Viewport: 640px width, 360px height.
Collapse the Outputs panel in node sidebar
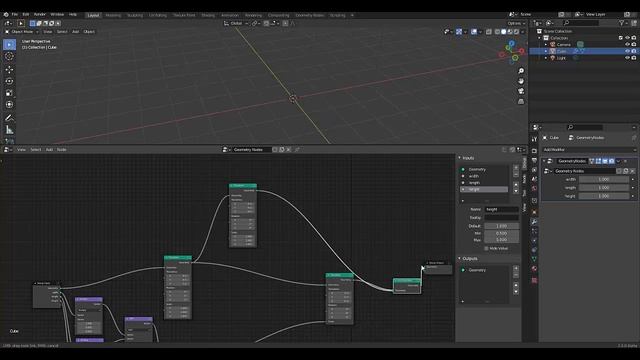pyautogui.click(x=460, y=259)
